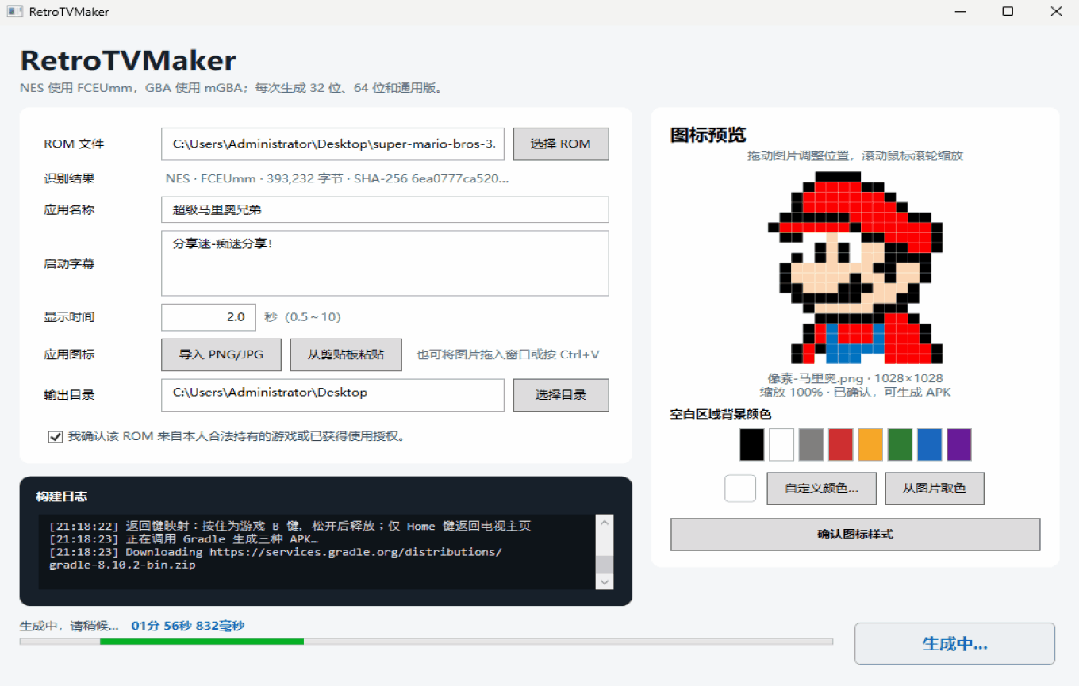Image resolution: width=1079 pixels, height=686 pixels.
Task: Select the blue background swatch
Action: coord(930,444)
